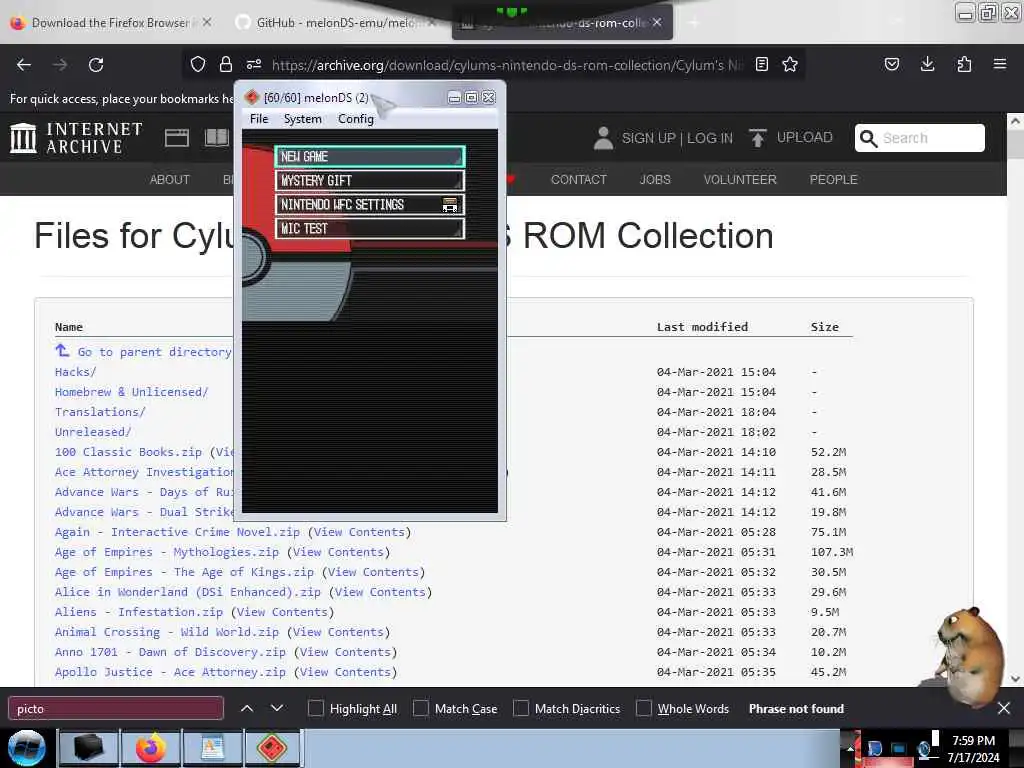
Task: Enable Highlight All checkbox
Action: 315,709
